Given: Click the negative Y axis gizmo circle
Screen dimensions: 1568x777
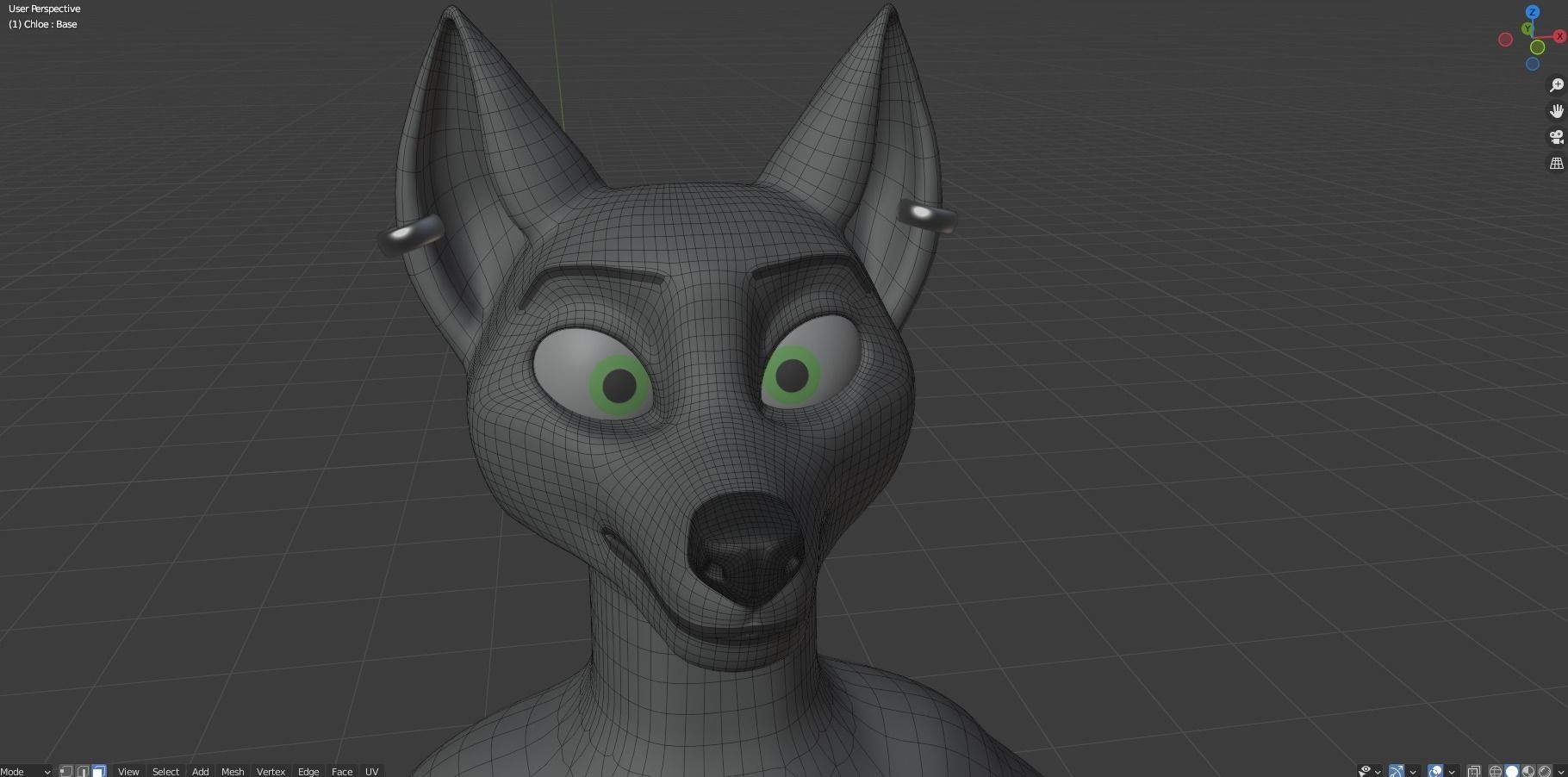Looking at the screenshot, I should click(x=1537, y=47).
